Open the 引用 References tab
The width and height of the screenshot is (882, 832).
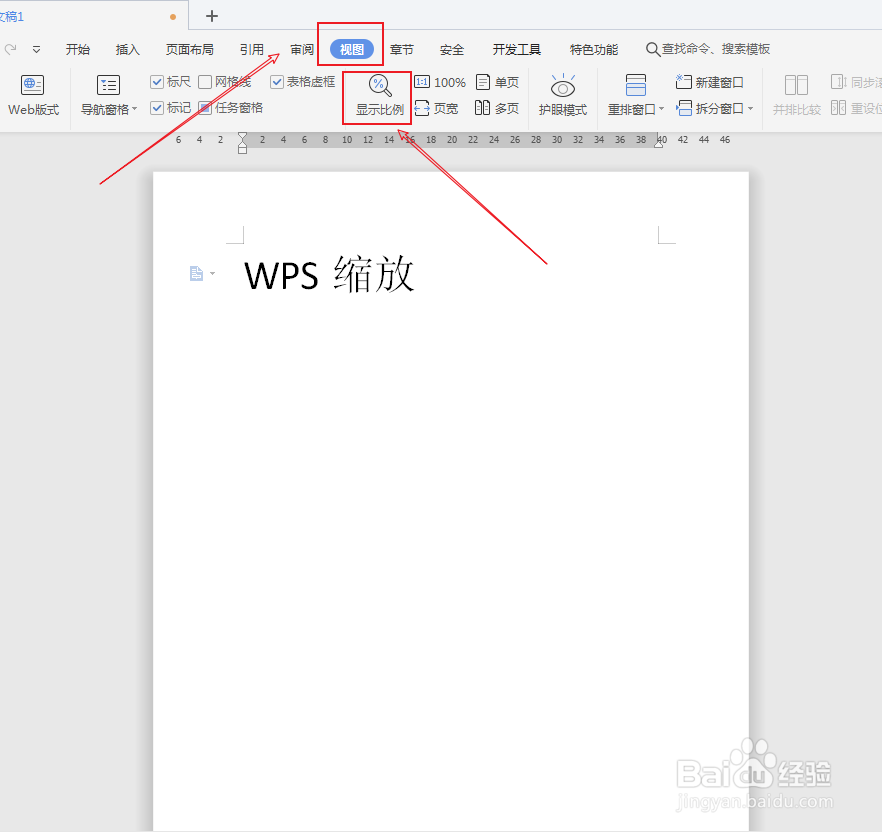[x=251, y=50]
